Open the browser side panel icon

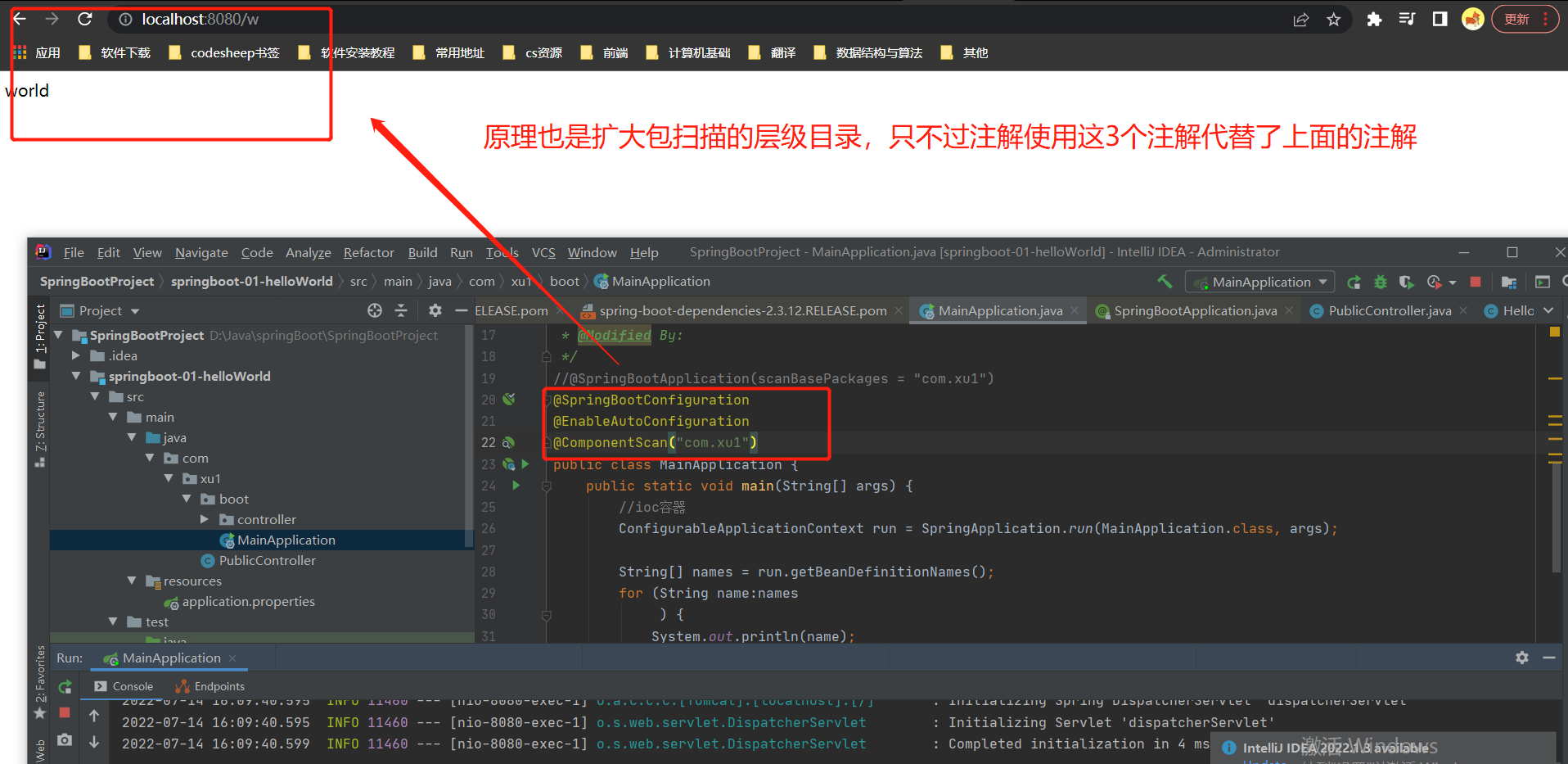click(x=1440, y=19)
